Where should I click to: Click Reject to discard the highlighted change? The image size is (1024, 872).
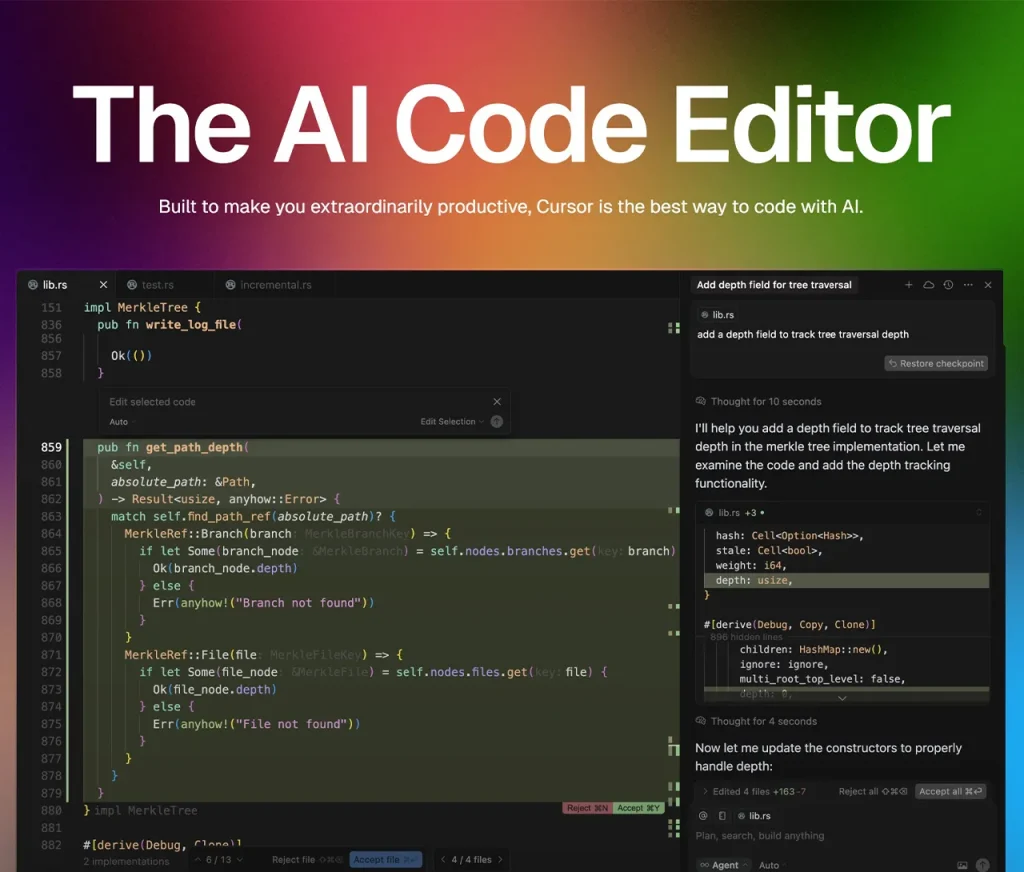[x=587, y=808]
